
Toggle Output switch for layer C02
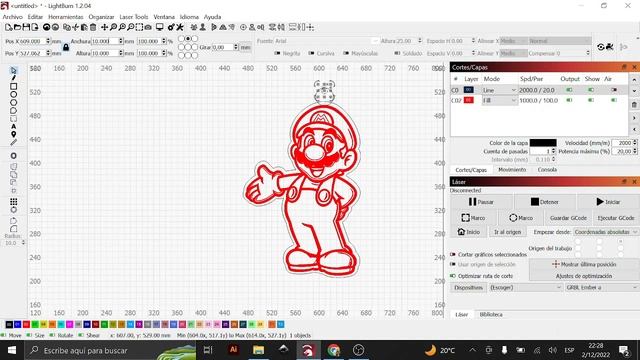[x=569, y=100]
